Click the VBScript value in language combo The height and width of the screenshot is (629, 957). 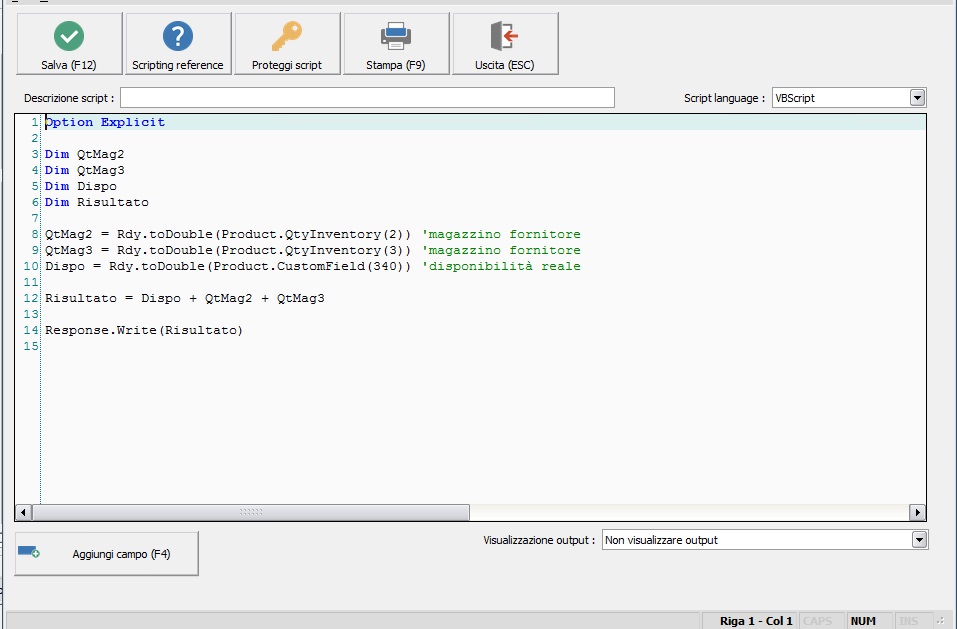(x=795, y=98)
